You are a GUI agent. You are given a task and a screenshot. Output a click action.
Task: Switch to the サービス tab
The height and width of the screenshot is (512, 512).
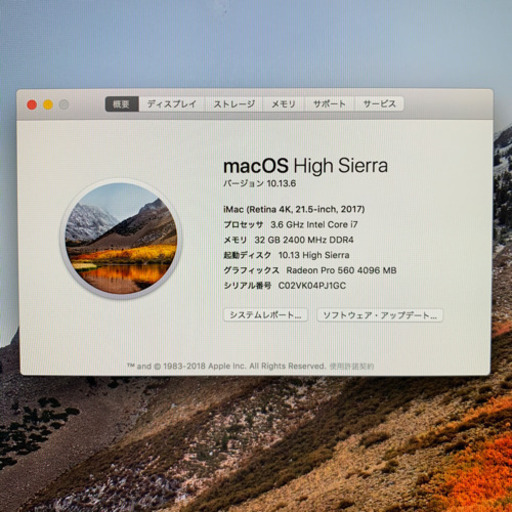point(379,104)
